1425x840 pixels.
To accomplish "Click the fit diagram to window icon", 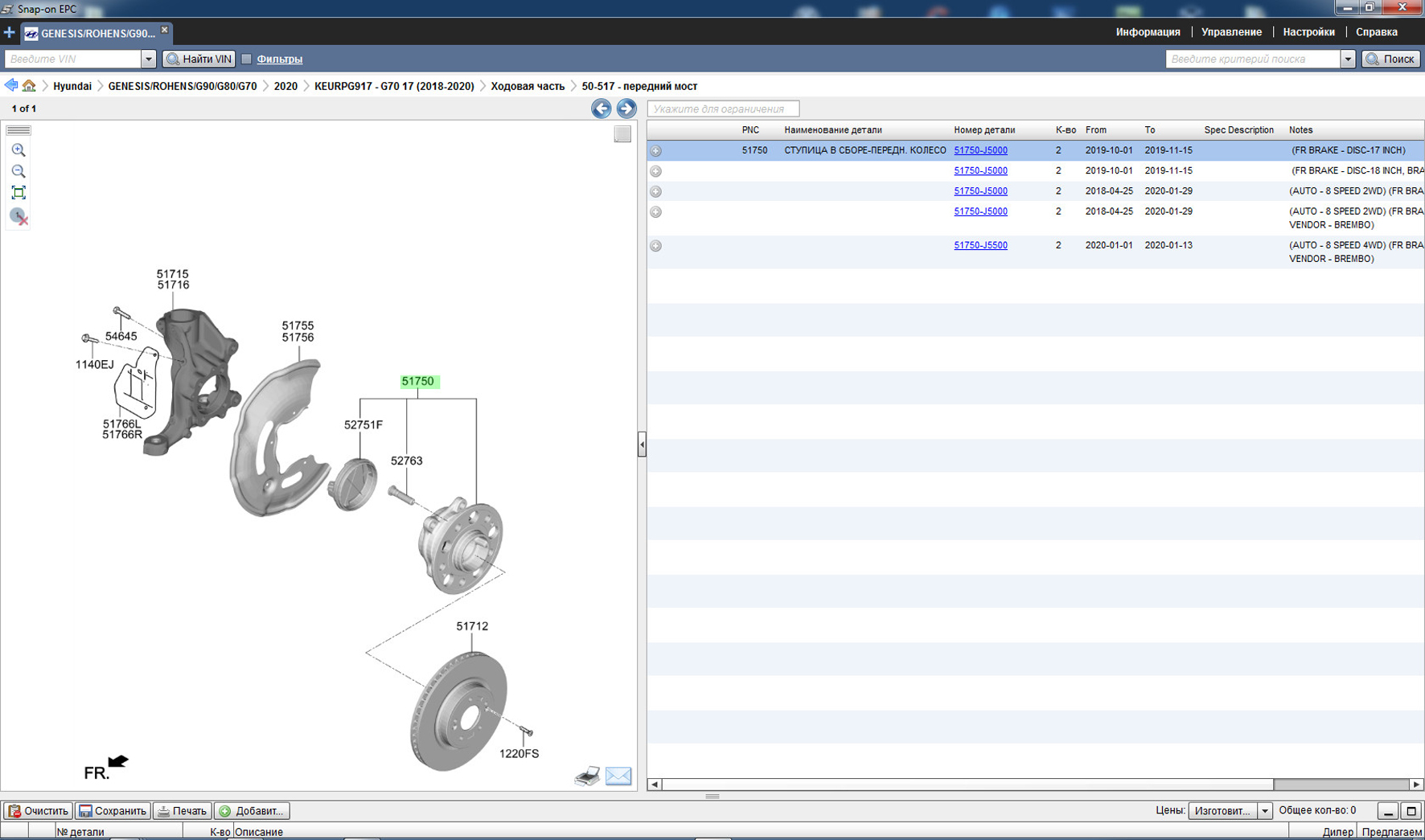I will (18, 193).
